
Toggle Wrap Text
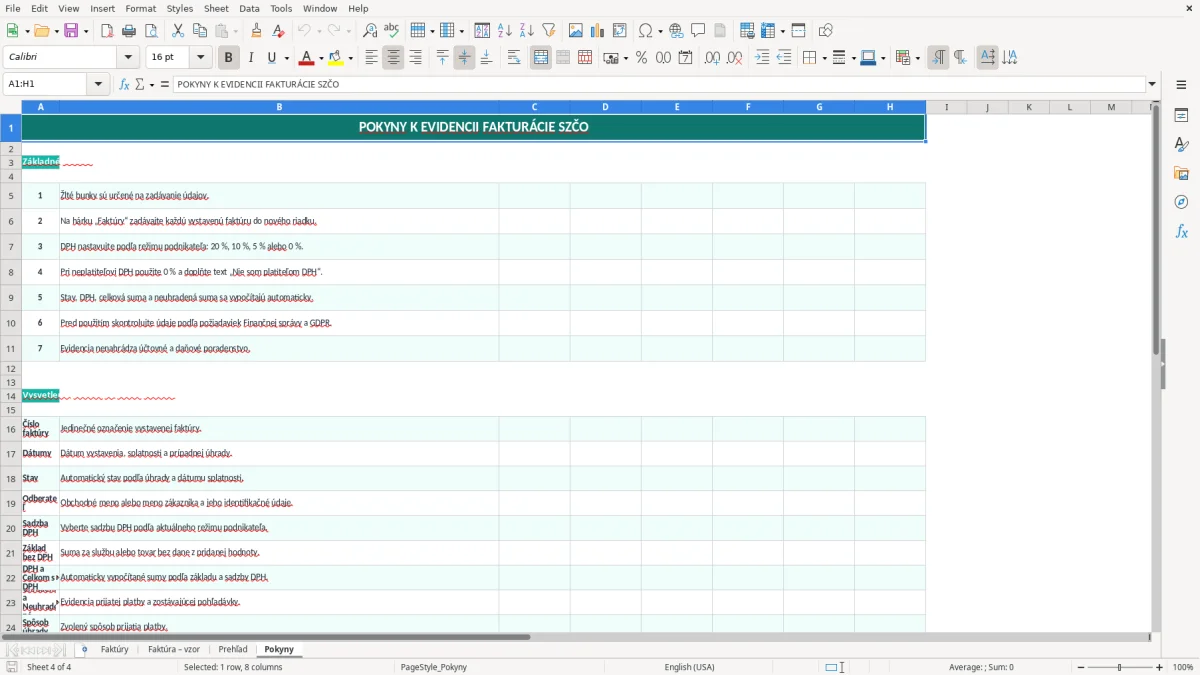514,58
